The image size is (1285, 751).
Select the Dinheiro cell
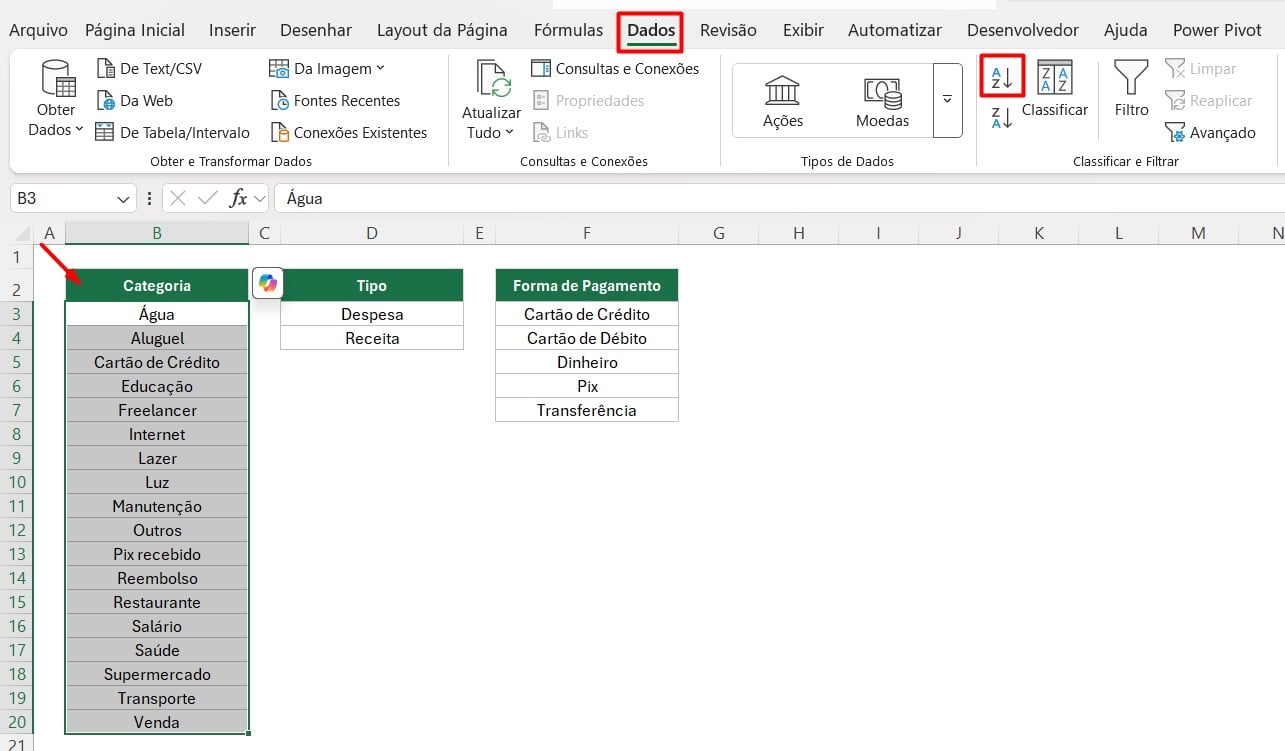pos(587,362)
